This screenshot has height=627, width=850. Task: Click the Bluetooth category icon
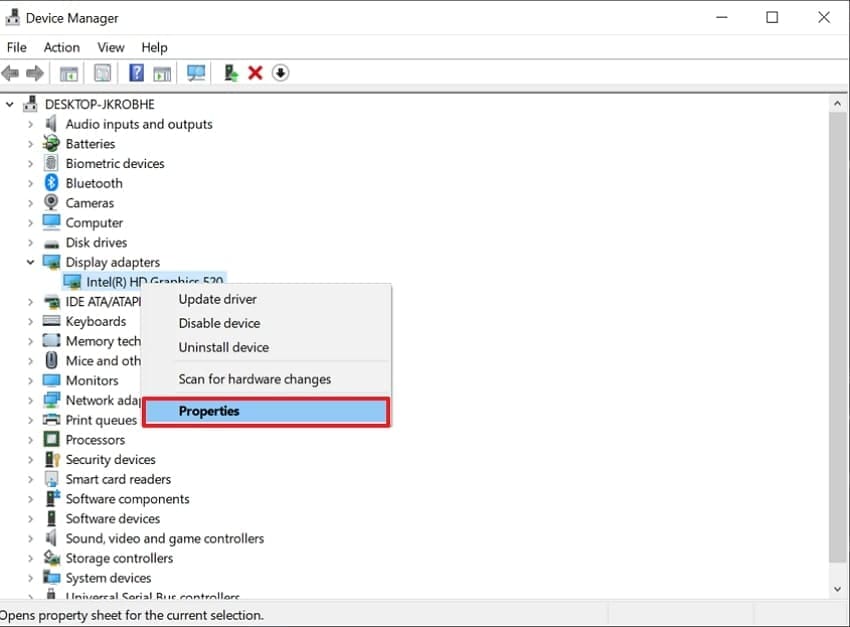pyautogui.click(x=51, y=183)
